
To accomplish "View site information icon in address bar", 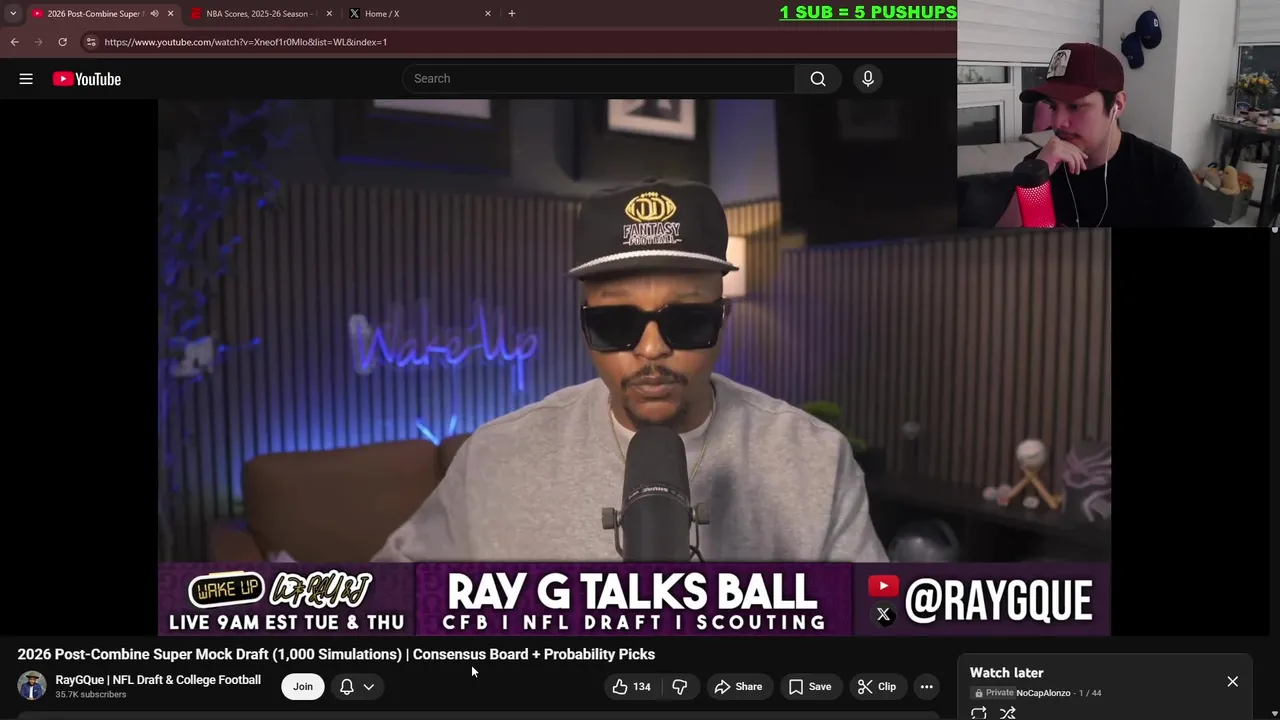I will click(x=91, y=42).
